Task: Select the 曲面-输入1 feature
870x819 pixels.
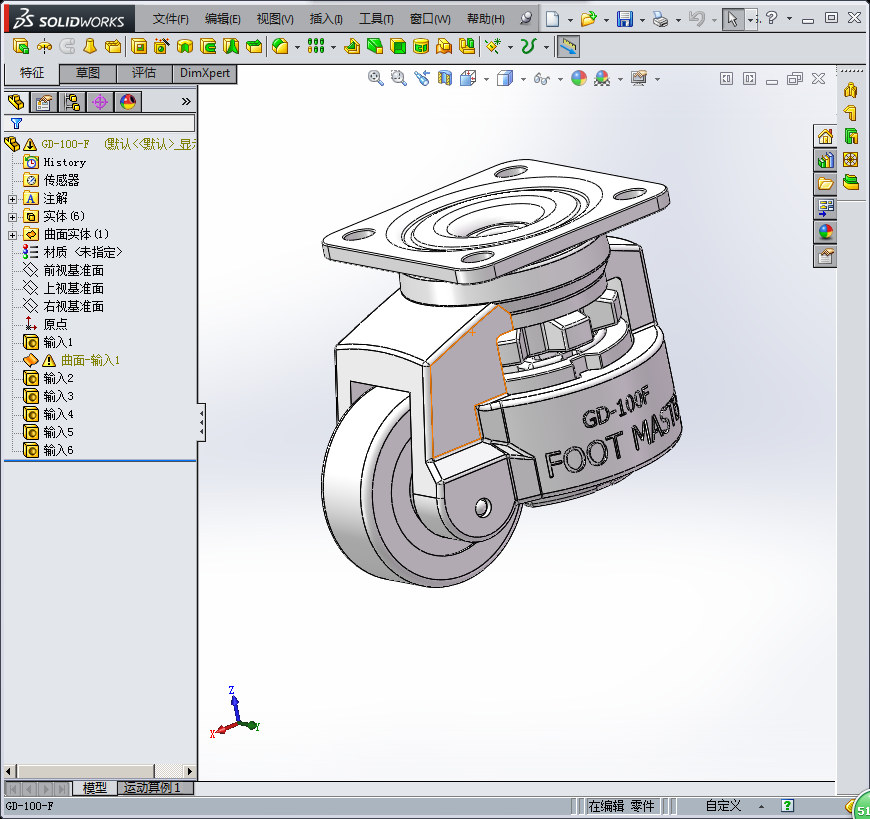Action: click(90, 360)
